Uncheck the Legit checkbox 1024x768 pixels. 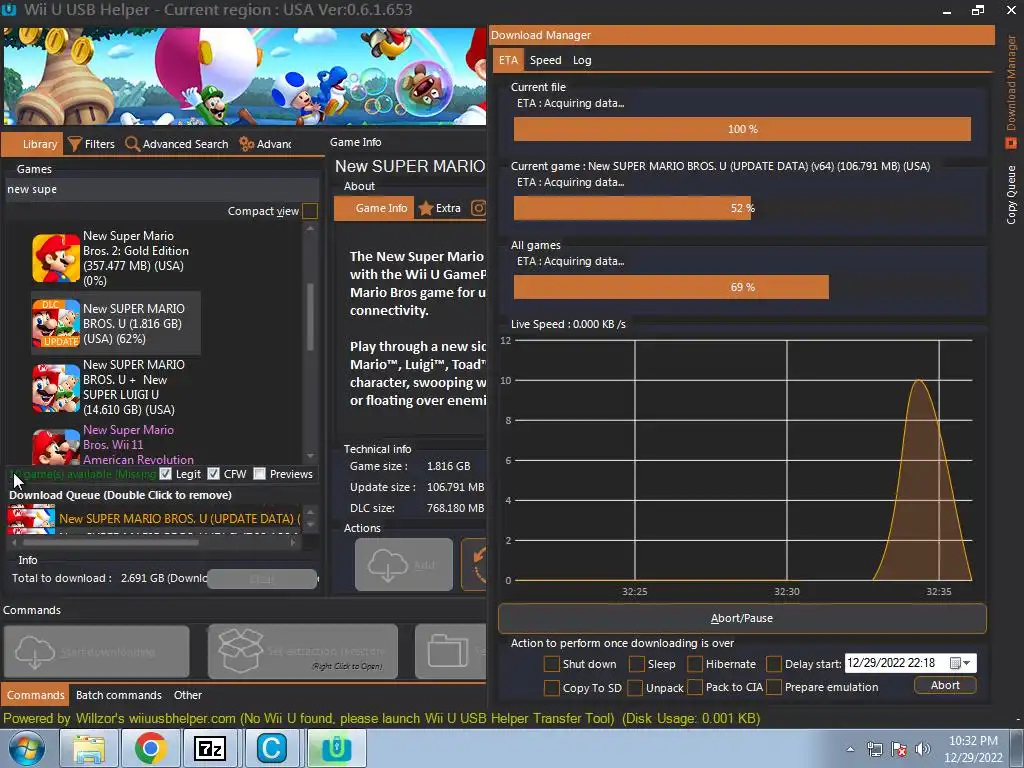(x=165, y=473)
